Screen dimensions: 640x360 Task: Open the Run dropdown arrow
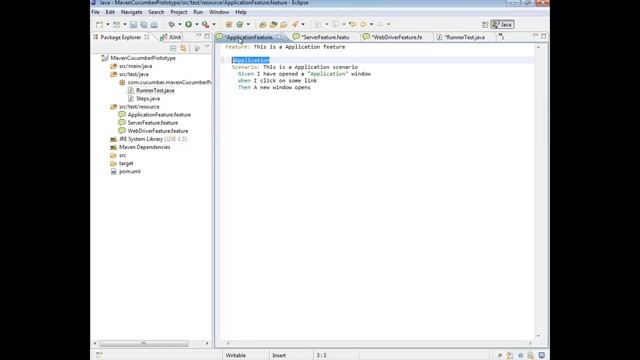(x=197, y=24)
